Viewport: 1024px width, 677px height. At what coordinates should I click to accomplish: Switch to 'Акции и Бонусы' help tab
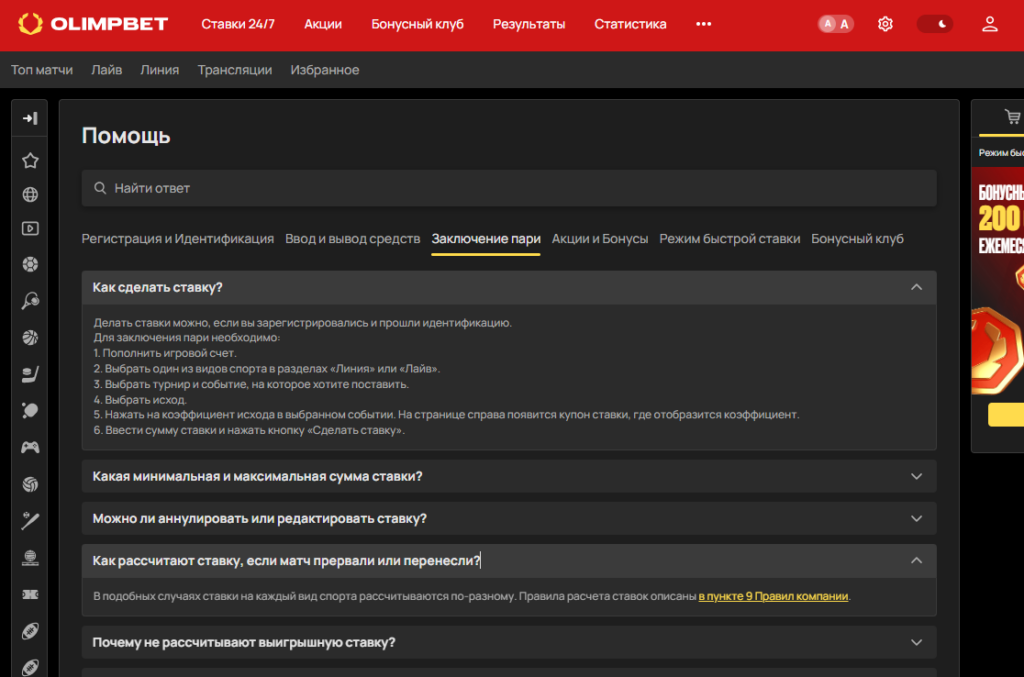600,239
